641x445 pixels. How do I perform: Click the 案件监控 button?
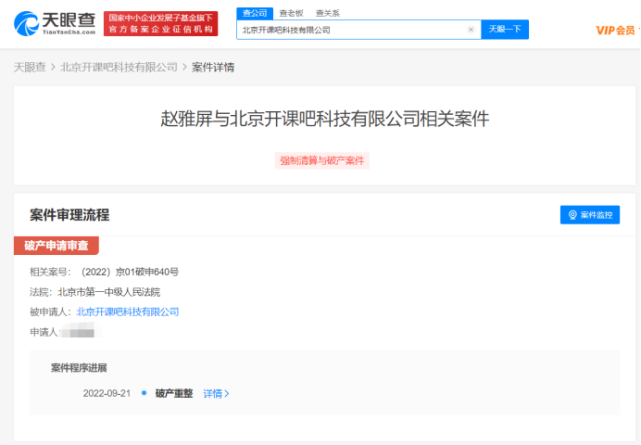click(590, 215)
